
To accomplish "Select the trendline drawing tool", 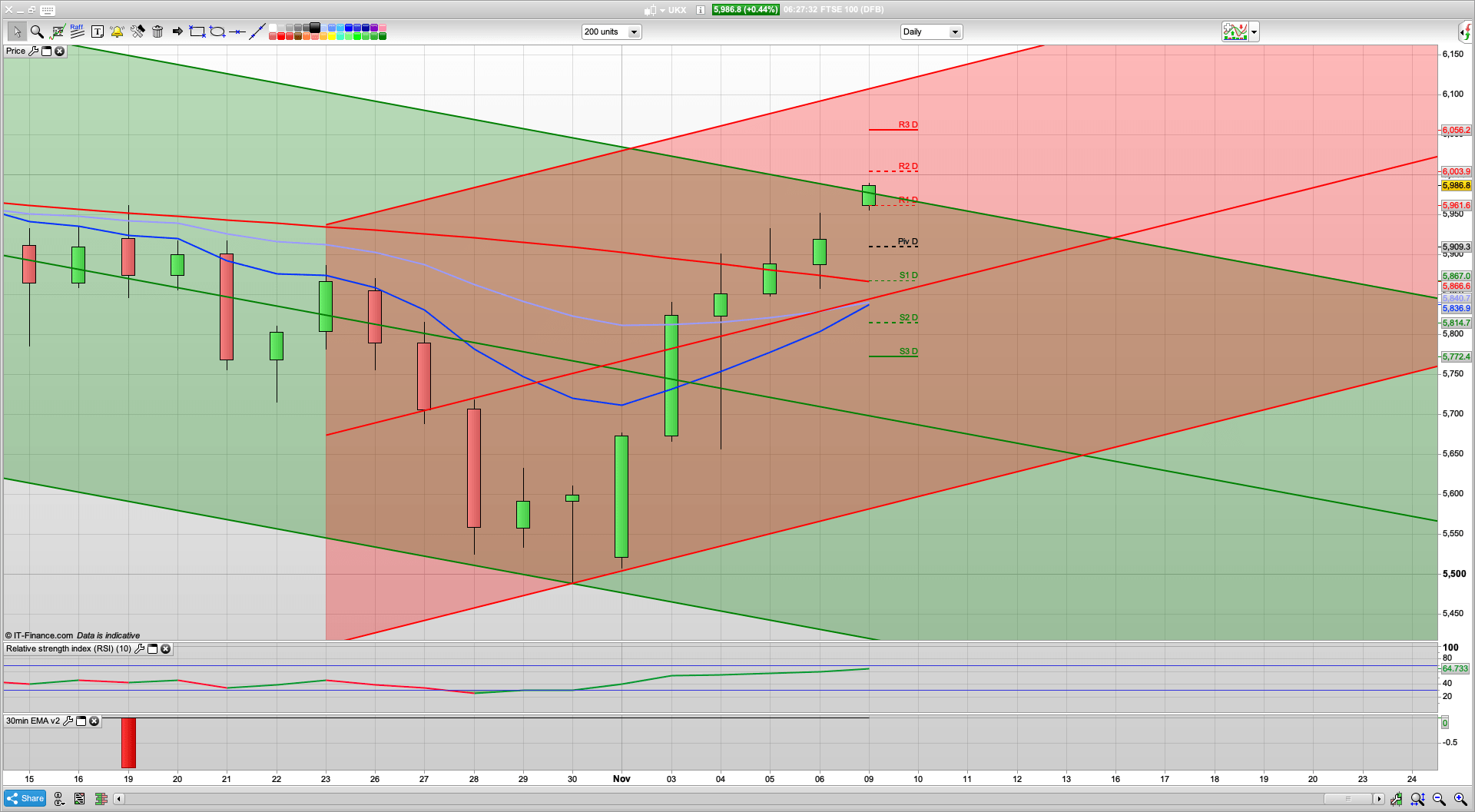I will click(257, 31).
